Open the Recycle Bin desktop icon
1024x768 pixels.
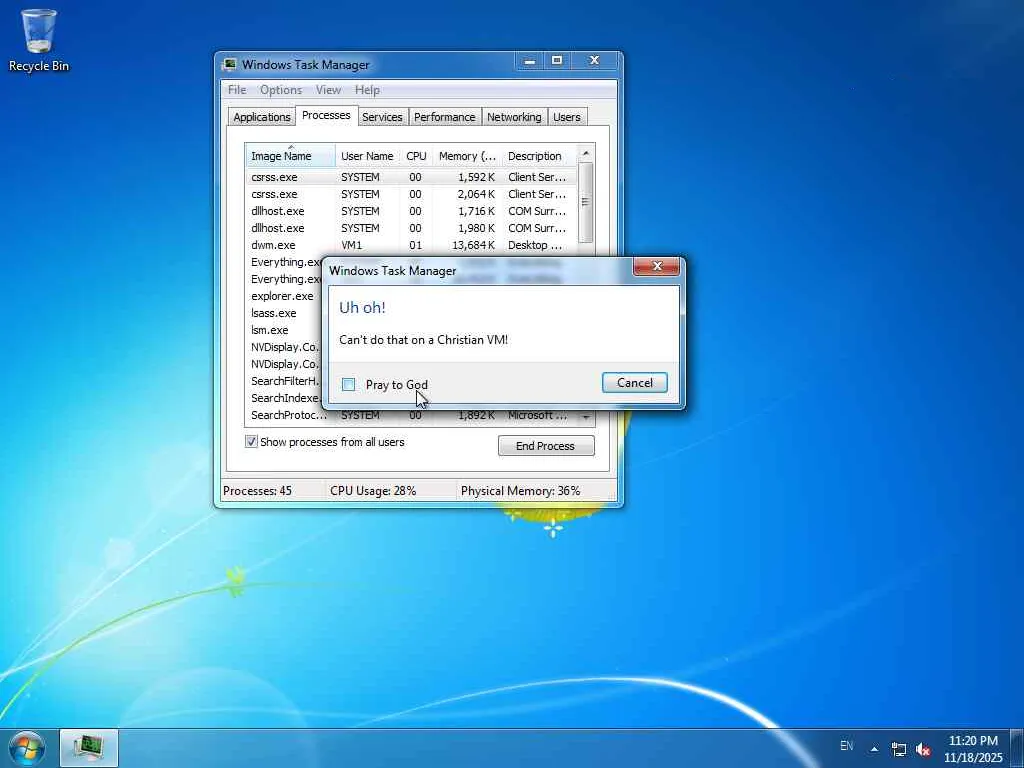[39, 40]
